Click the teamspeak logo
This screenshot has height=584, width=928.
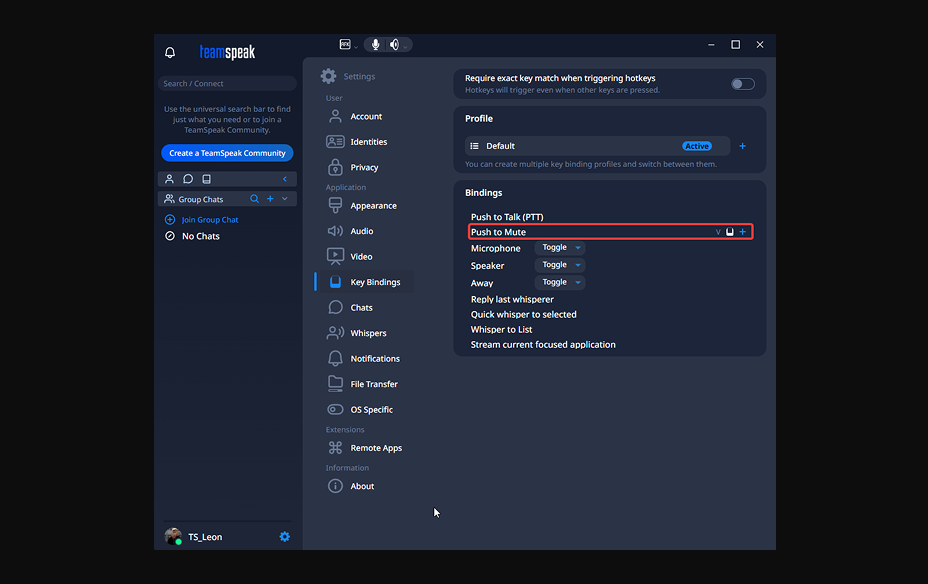(227, 53)
